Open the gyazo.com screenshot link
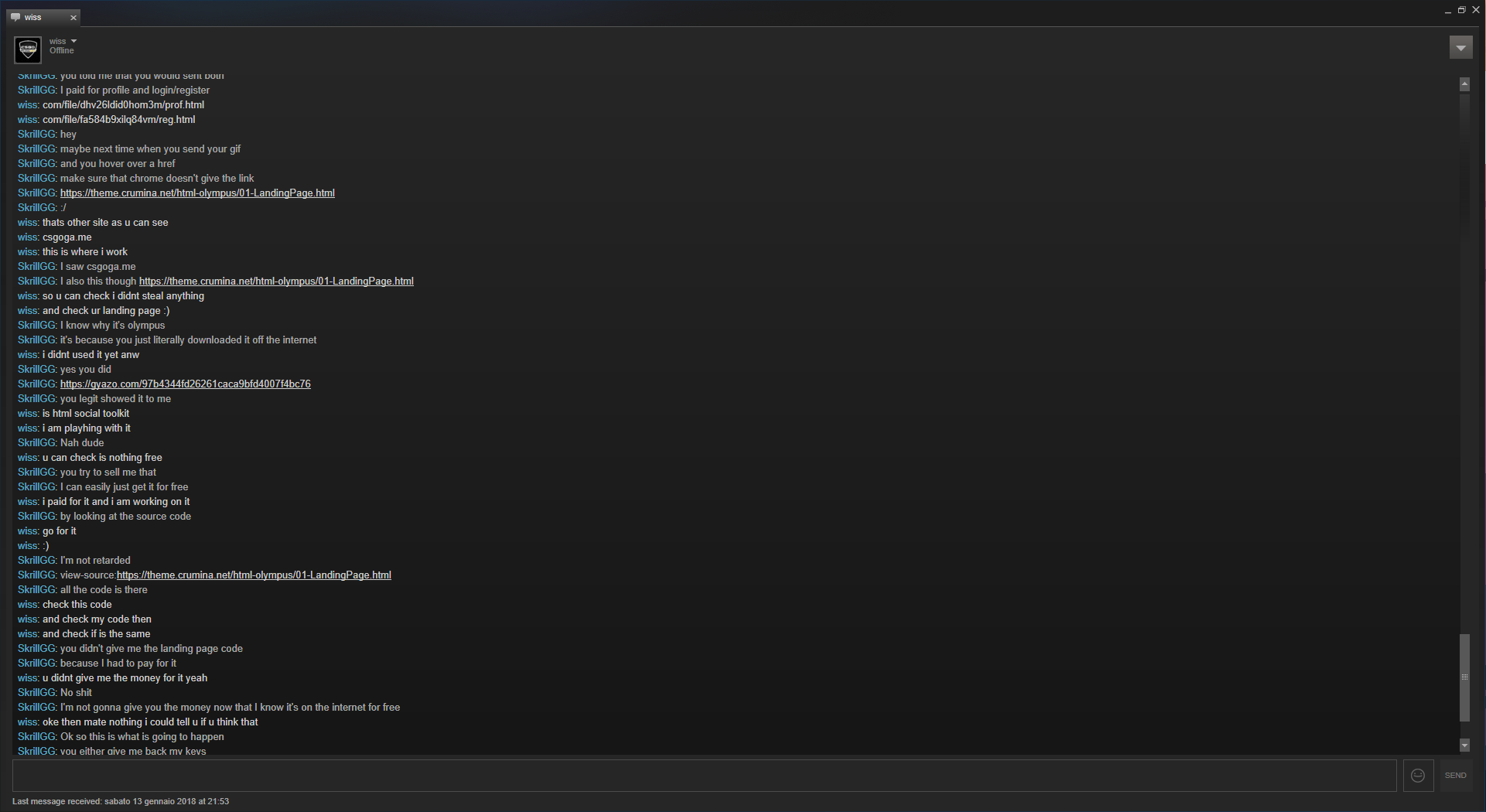The width and height of the screenshot is (1486, 812). coord(186,384)
